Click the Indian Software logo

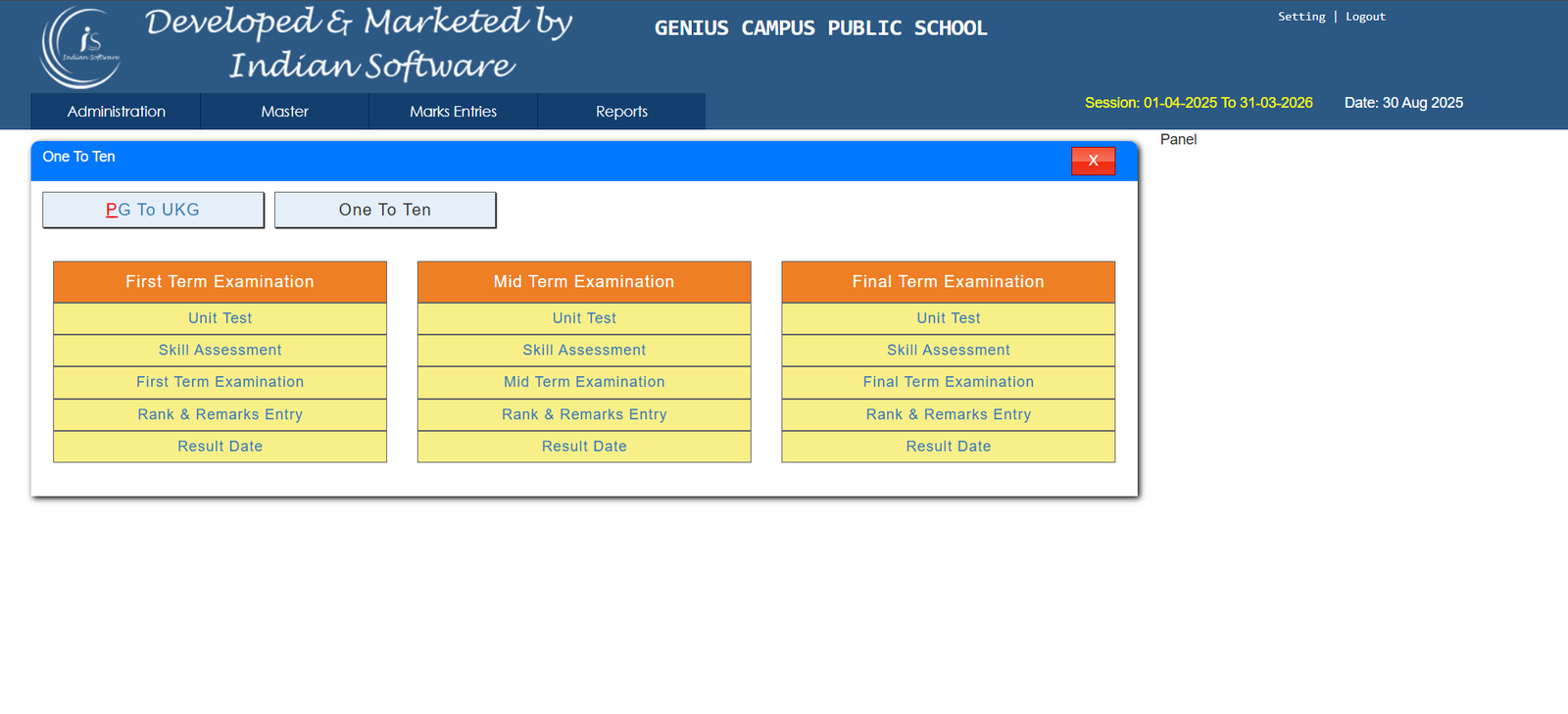click(x=80, y=48)
